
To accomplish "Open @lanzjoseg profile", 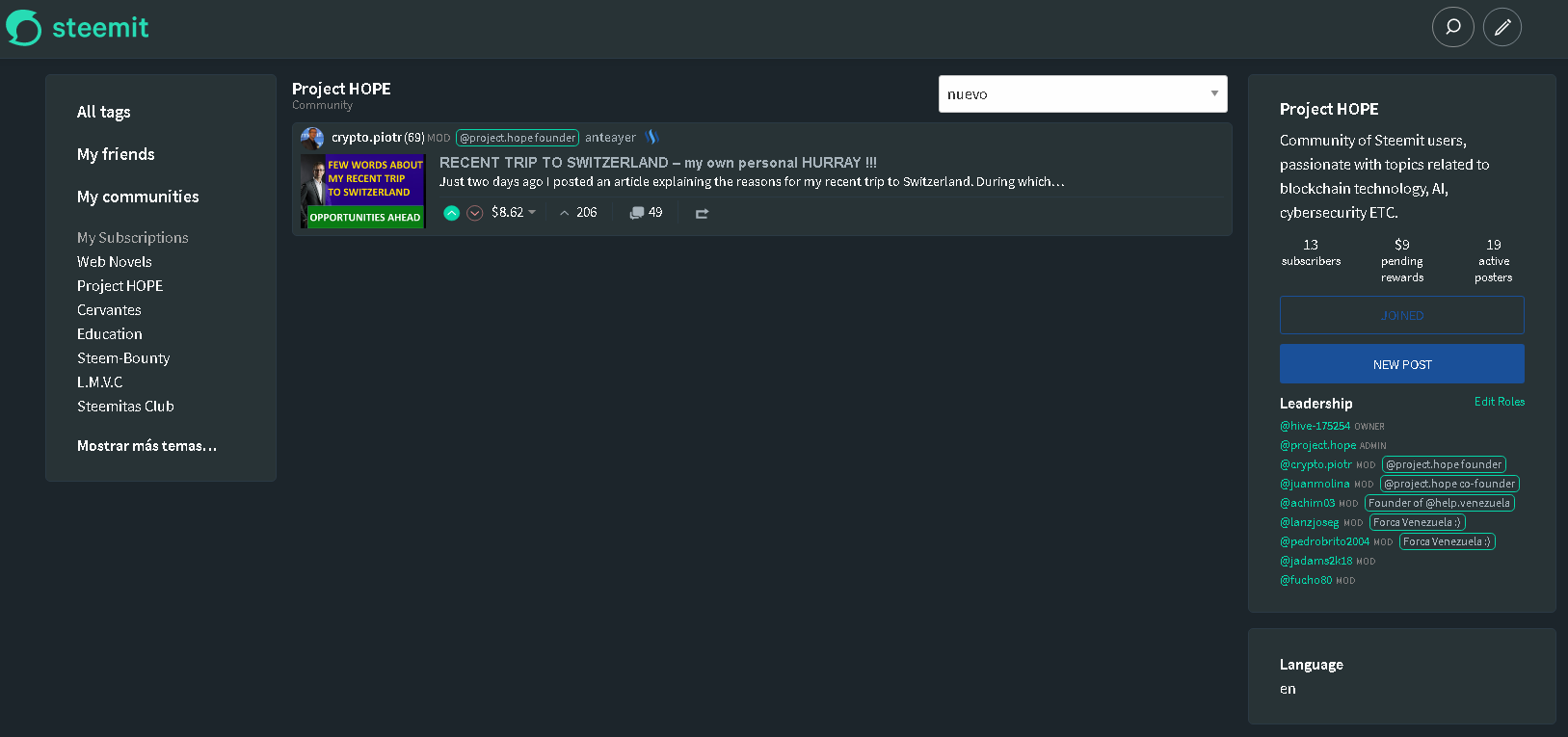I will click(1309, 522).
